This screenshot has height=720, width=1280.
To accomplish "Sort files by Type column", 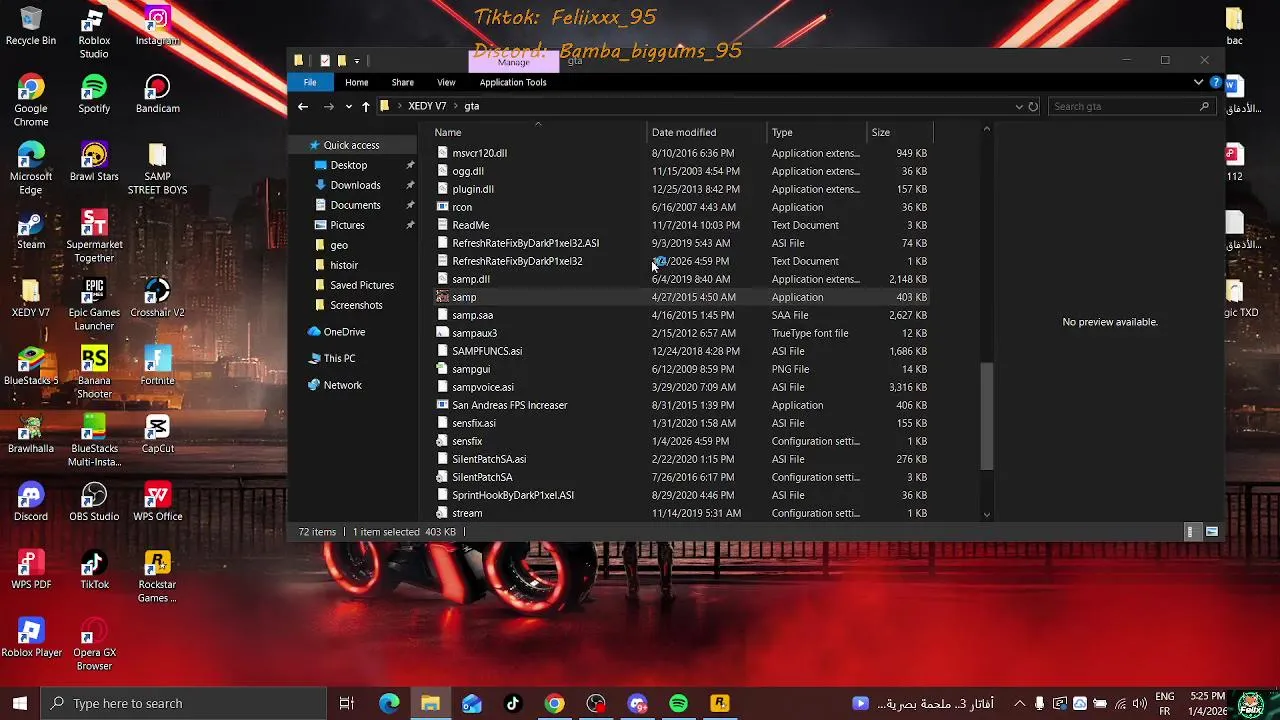I will [x=816, y=132].
